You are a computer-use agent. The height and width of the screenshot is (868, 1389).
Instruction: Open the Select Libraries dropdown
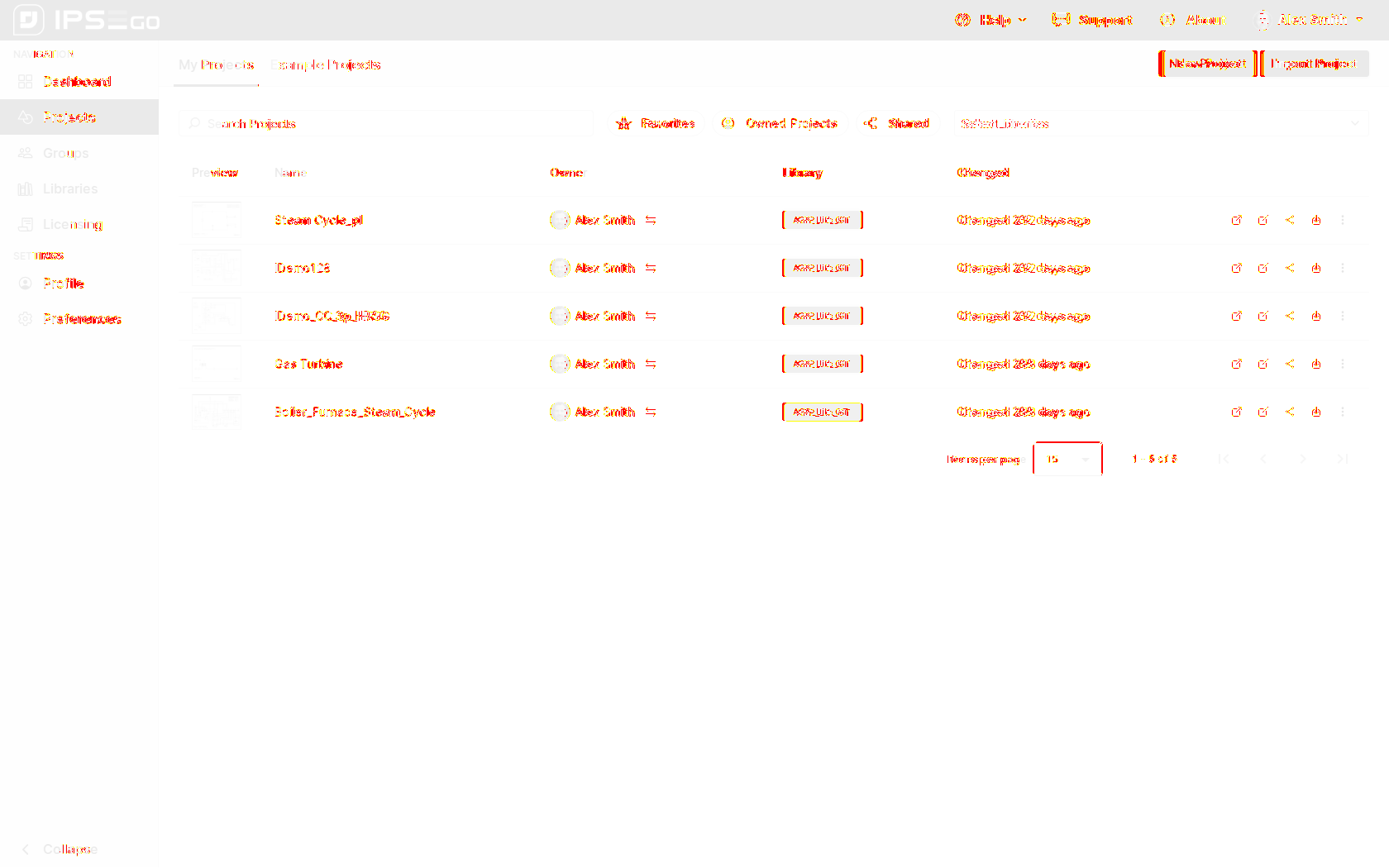click(x=1159, y=124)
